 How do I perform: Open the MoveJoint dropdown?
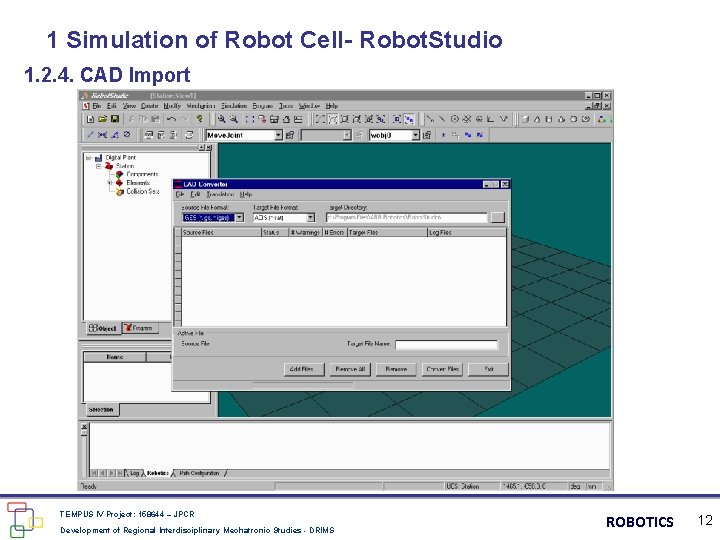coord(278,135)
